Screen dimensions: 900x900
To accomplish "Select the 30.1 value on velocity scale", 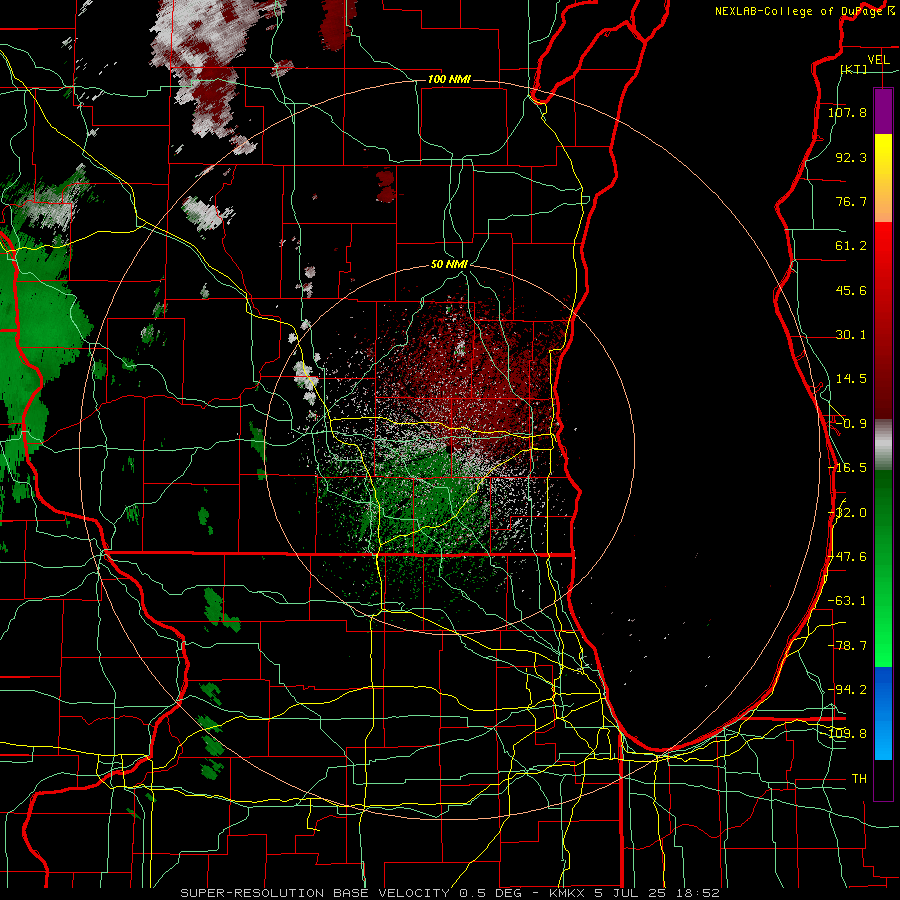I will tap(851, 335).
